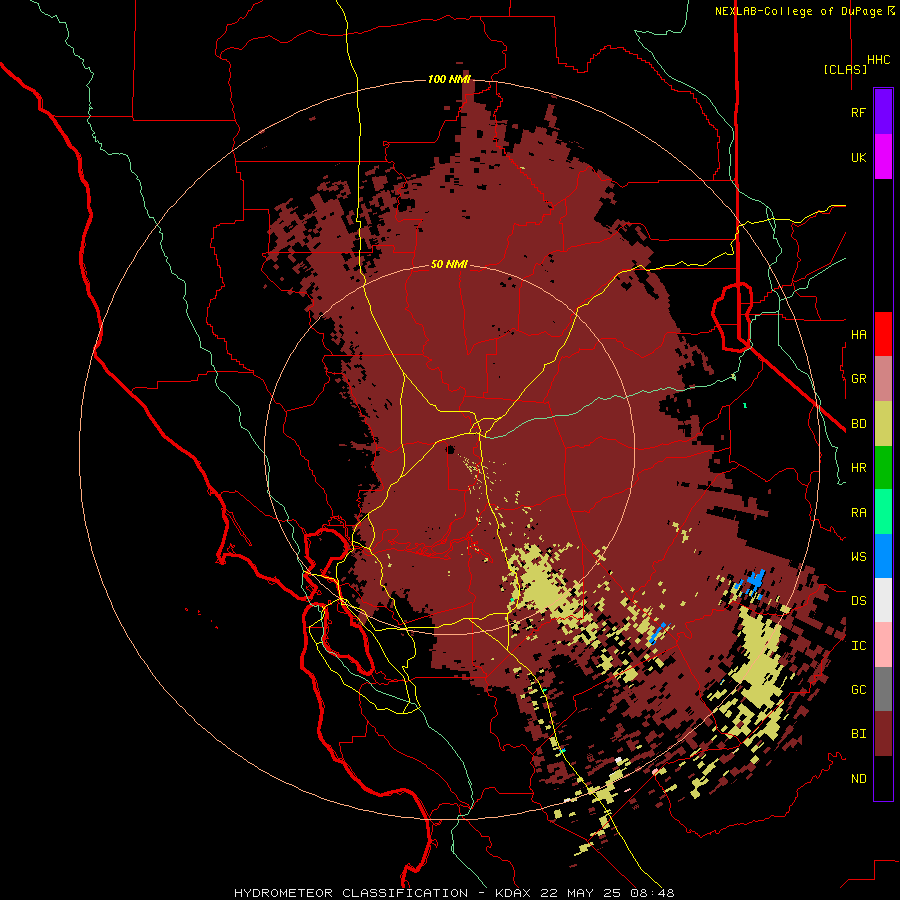Click the BI dark red legend swatch
900x900 pixels.
883,734
